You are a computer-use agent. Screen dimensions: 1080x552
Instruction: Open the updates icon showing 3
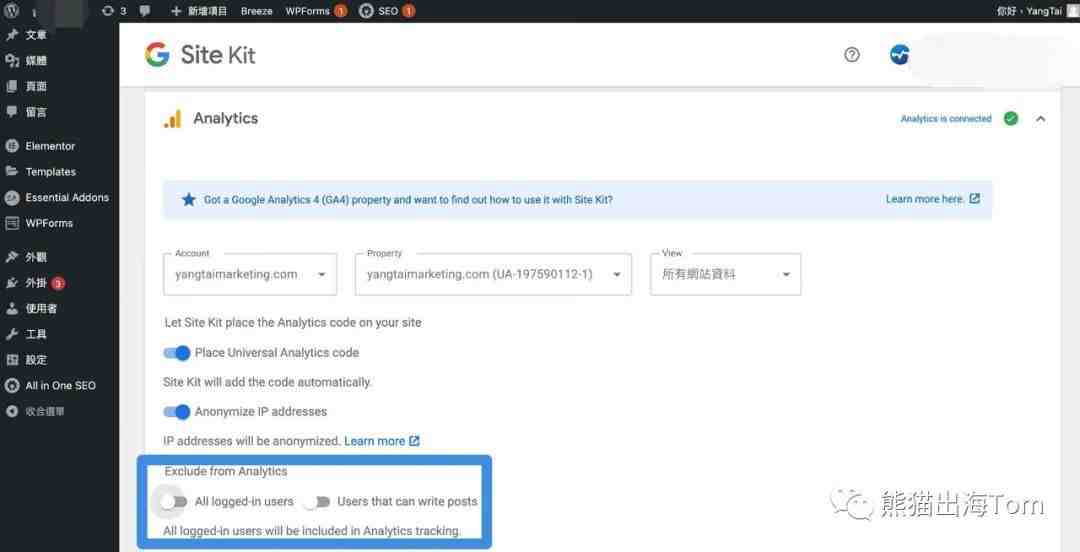[x=114, y=11]
